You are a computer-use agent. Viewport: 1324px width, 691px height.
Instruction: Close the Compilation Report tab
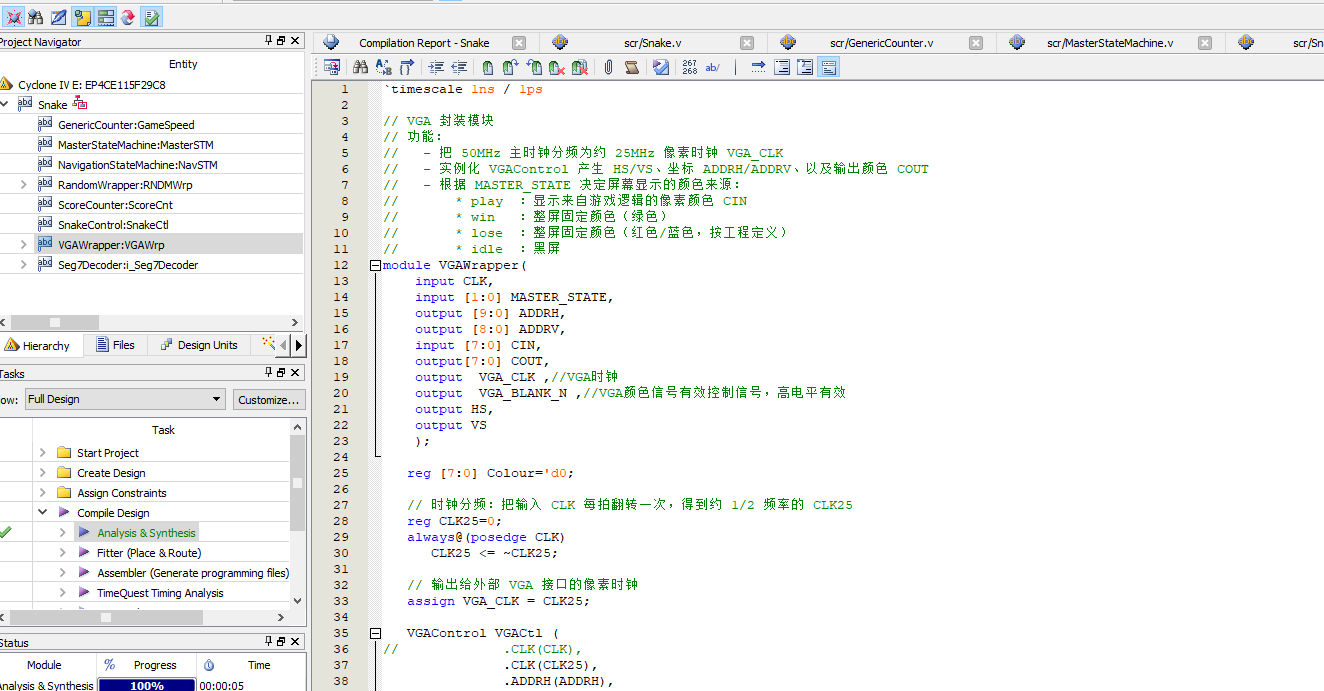[519, 43]
